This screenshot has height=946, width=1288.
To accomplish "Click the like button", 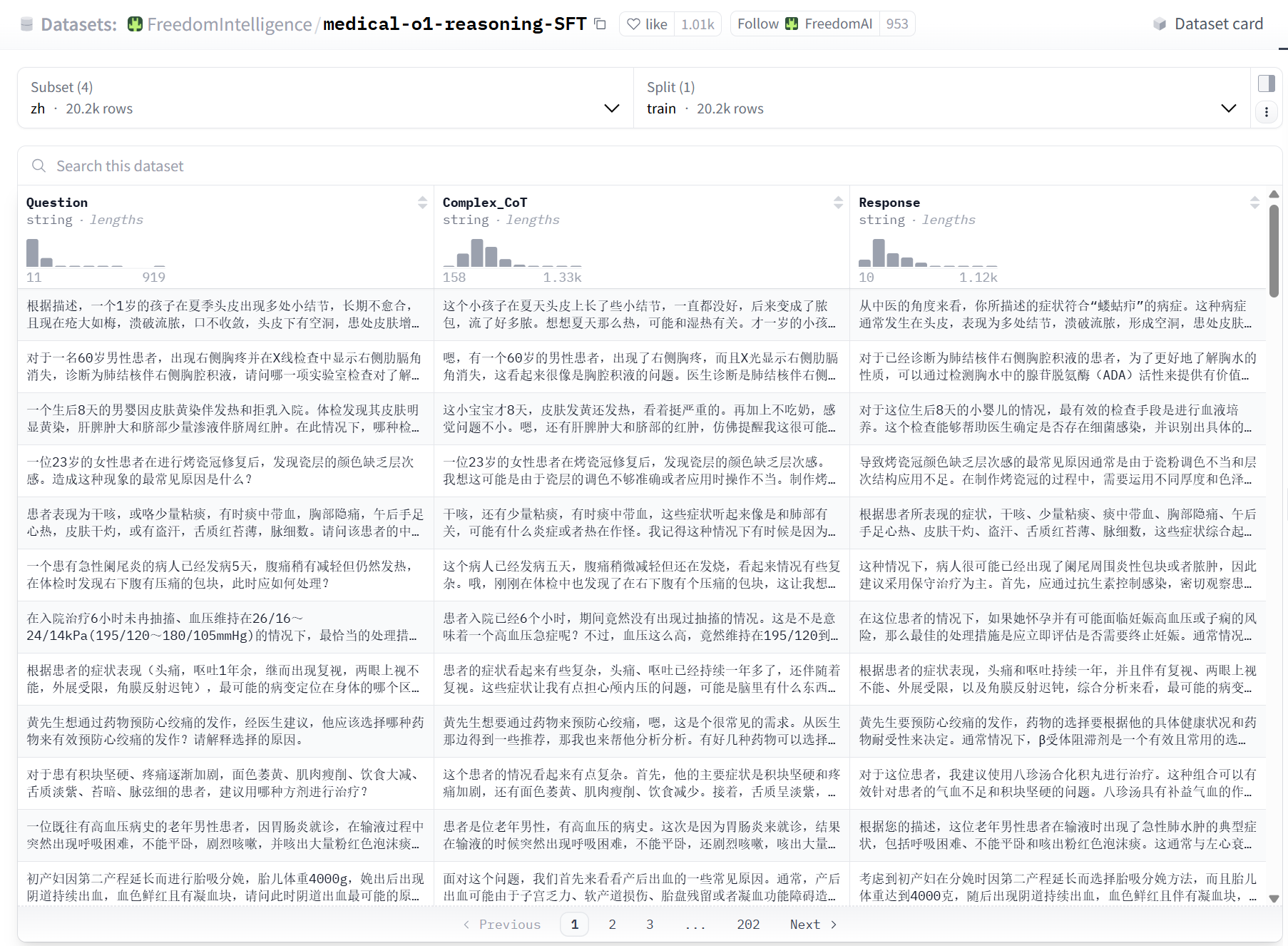I will tap(647, 24).
